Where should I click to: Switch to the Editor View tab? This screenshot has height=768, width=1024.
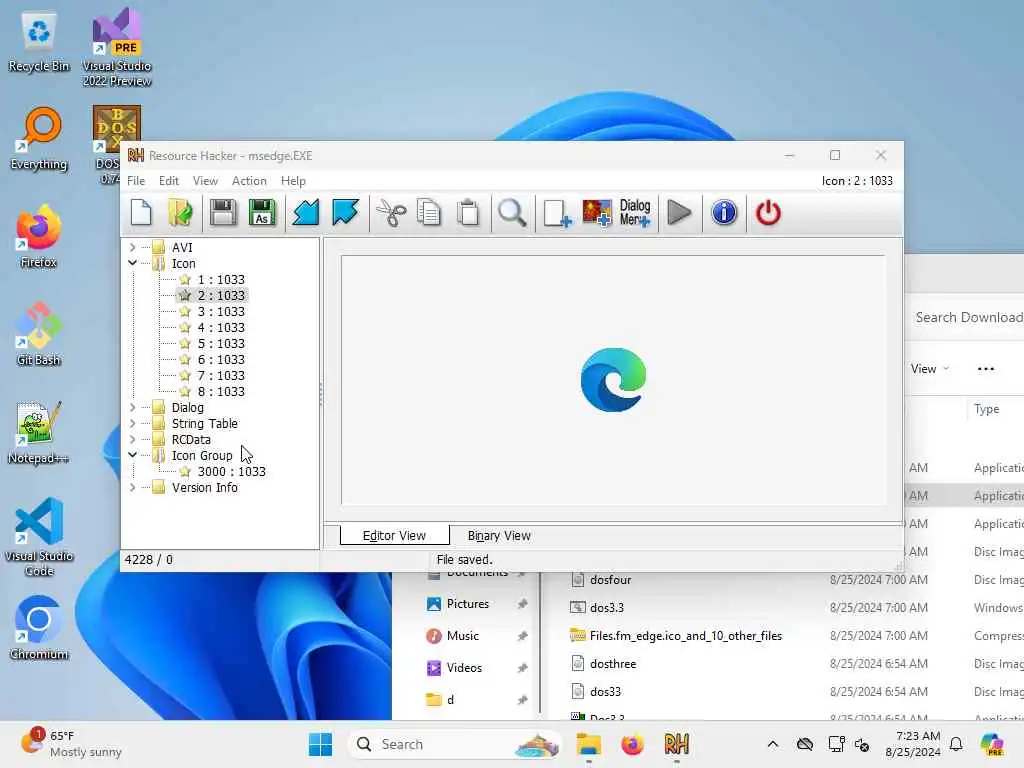pos(394,536)
